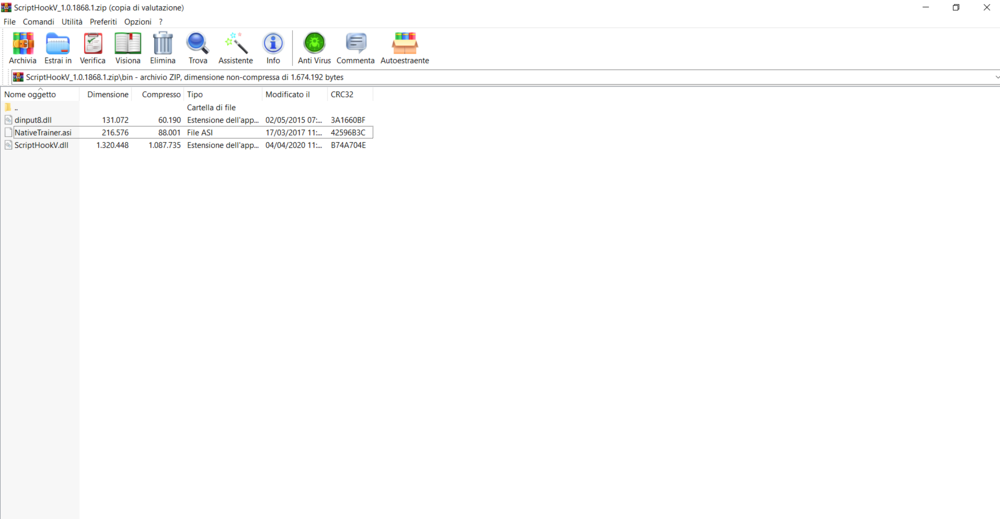Viewport: 1000px width, 519px height.
Task: Click the 60.190 compressed value
Action: click(170, 120)
